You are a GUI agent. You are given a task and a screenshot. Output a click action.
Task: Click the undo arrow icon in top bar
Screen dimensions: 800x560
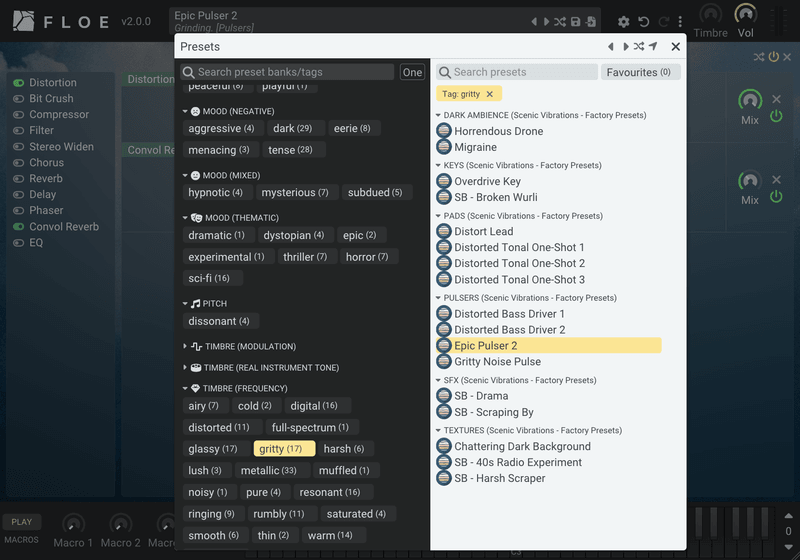coord(643,22)
